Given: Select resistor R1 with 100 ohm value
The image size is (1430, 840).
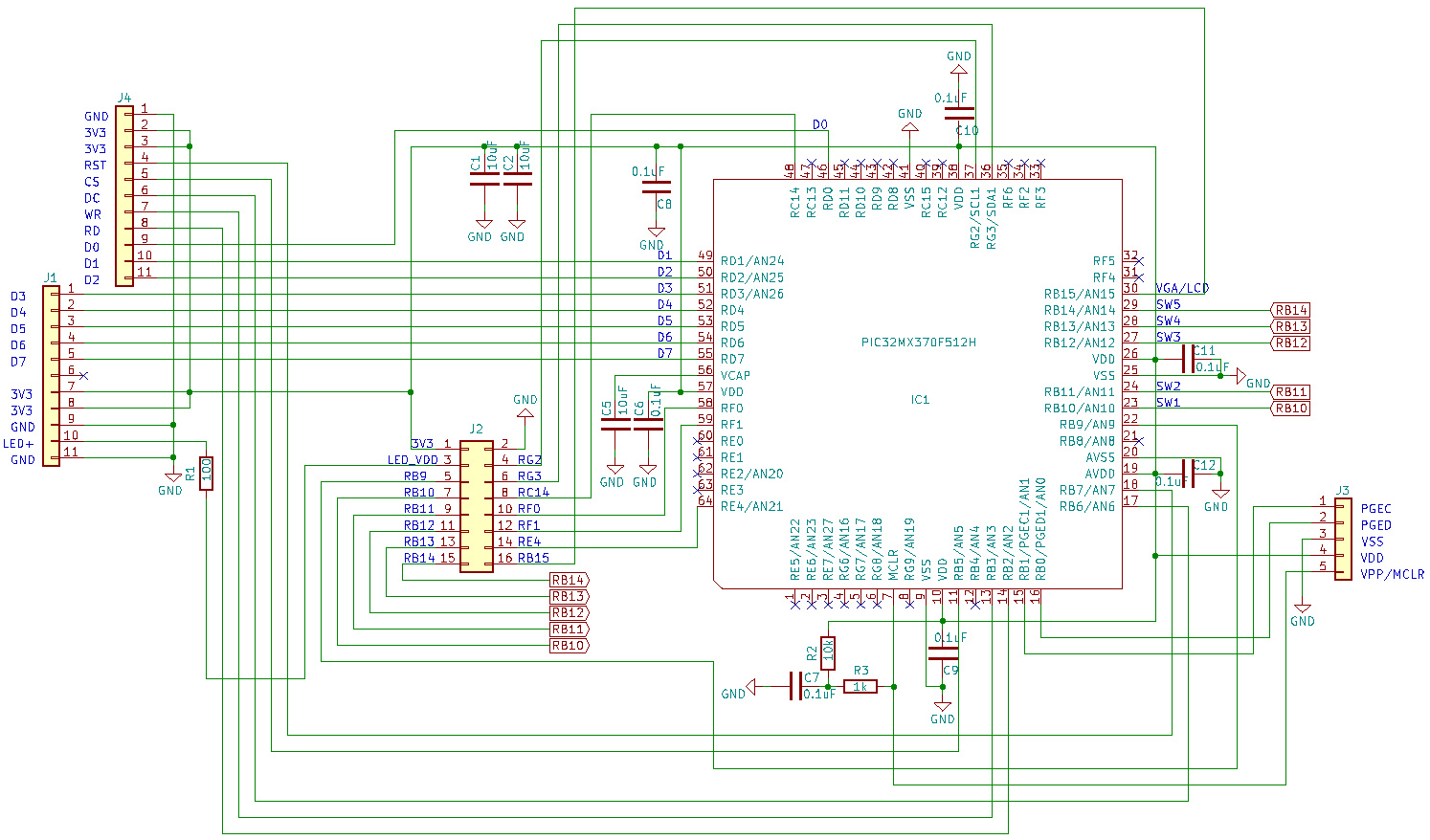Looking at the screenshot, I should click(206, 474).
